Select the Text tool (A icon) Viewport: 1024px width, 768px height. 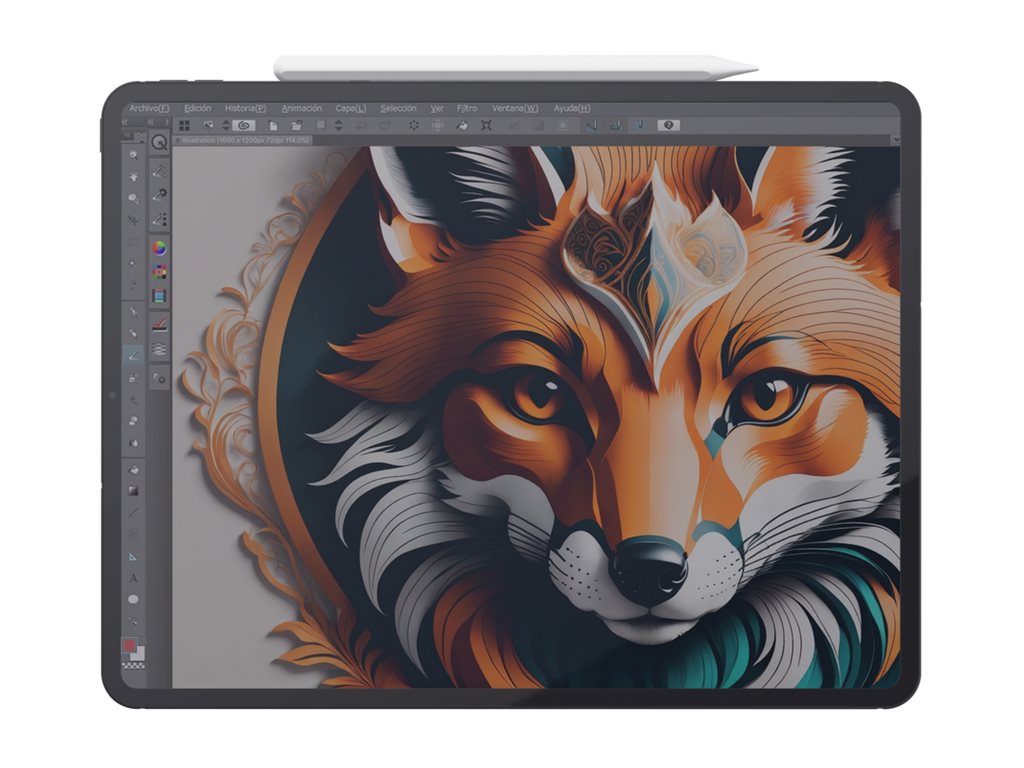click(x=133, y=578)
